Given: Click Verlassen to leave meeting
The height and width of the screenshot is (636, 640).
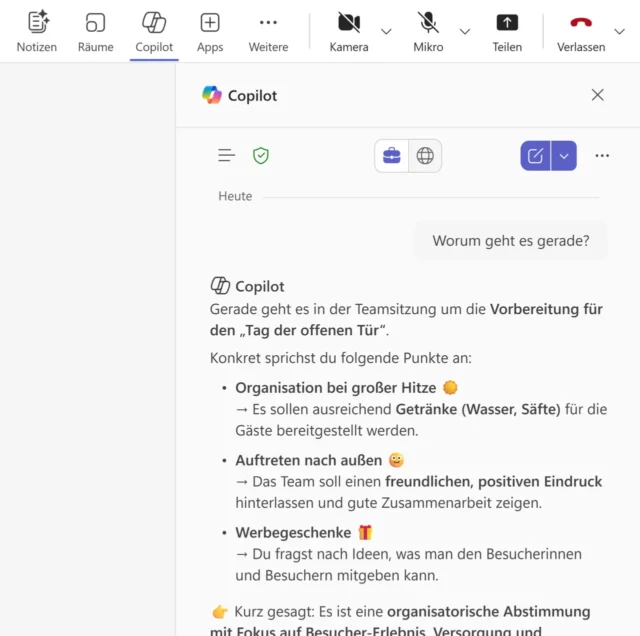Looking at the screenshot, I should (x=581, y=32).
